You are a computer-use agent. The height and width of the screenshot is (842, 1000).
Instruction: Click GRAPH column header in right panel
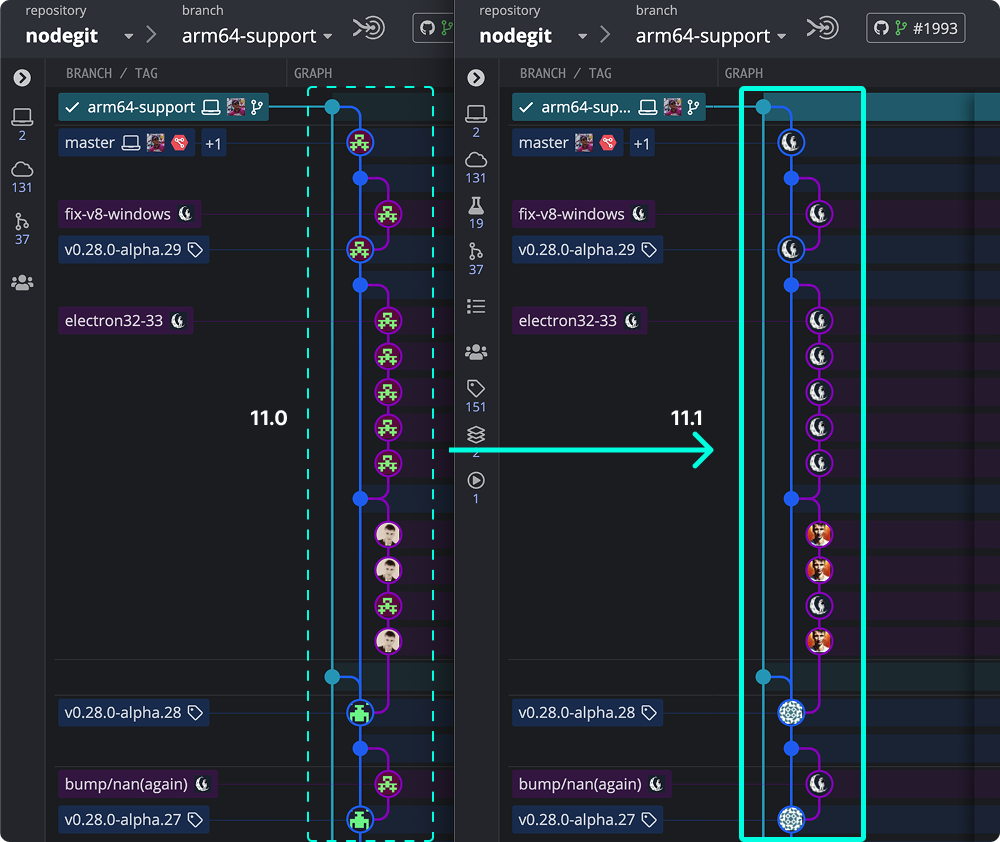[744, 73]
